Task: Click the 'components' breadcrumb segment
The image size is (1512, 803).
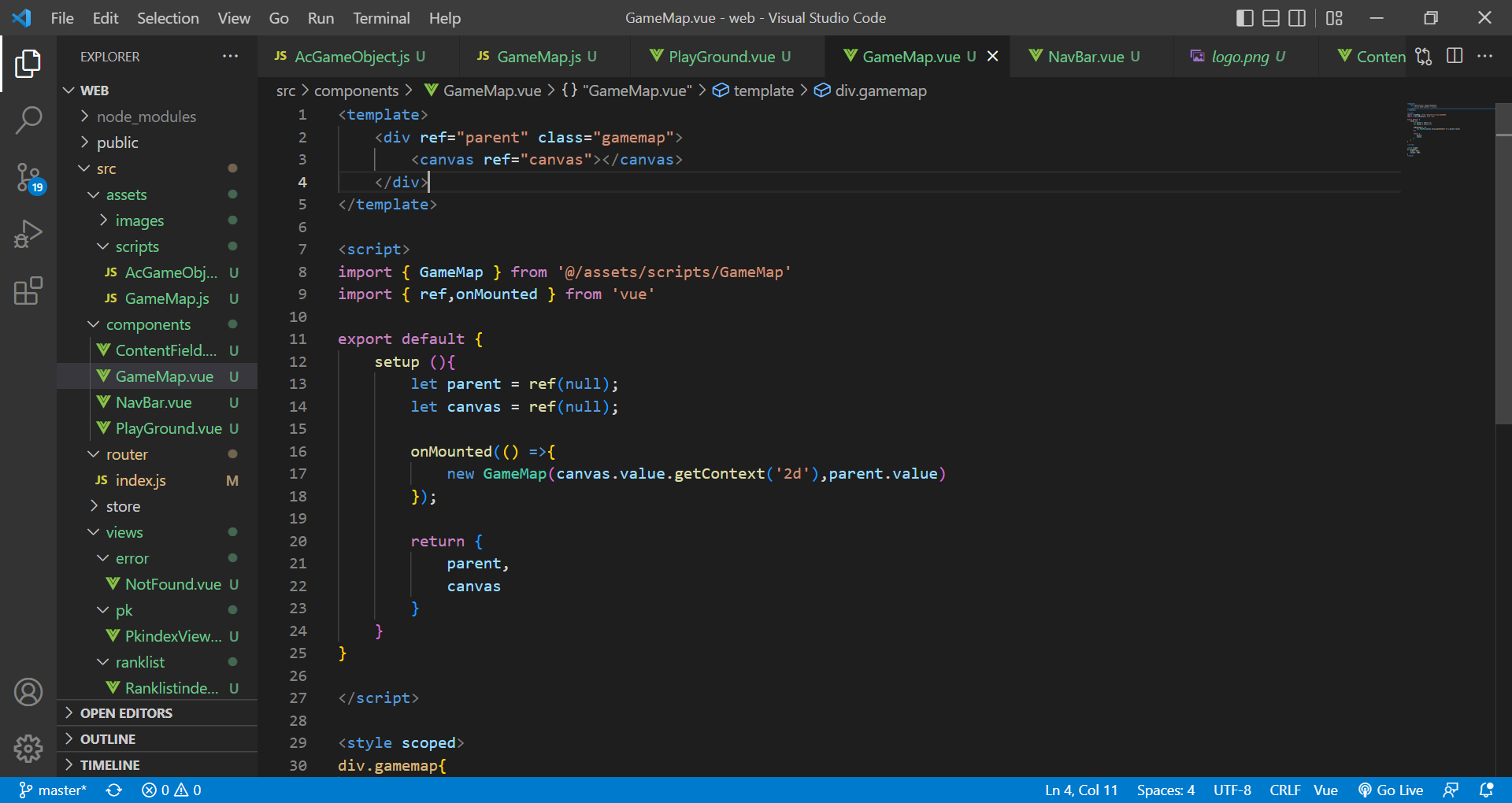Action: coord(356,91)
